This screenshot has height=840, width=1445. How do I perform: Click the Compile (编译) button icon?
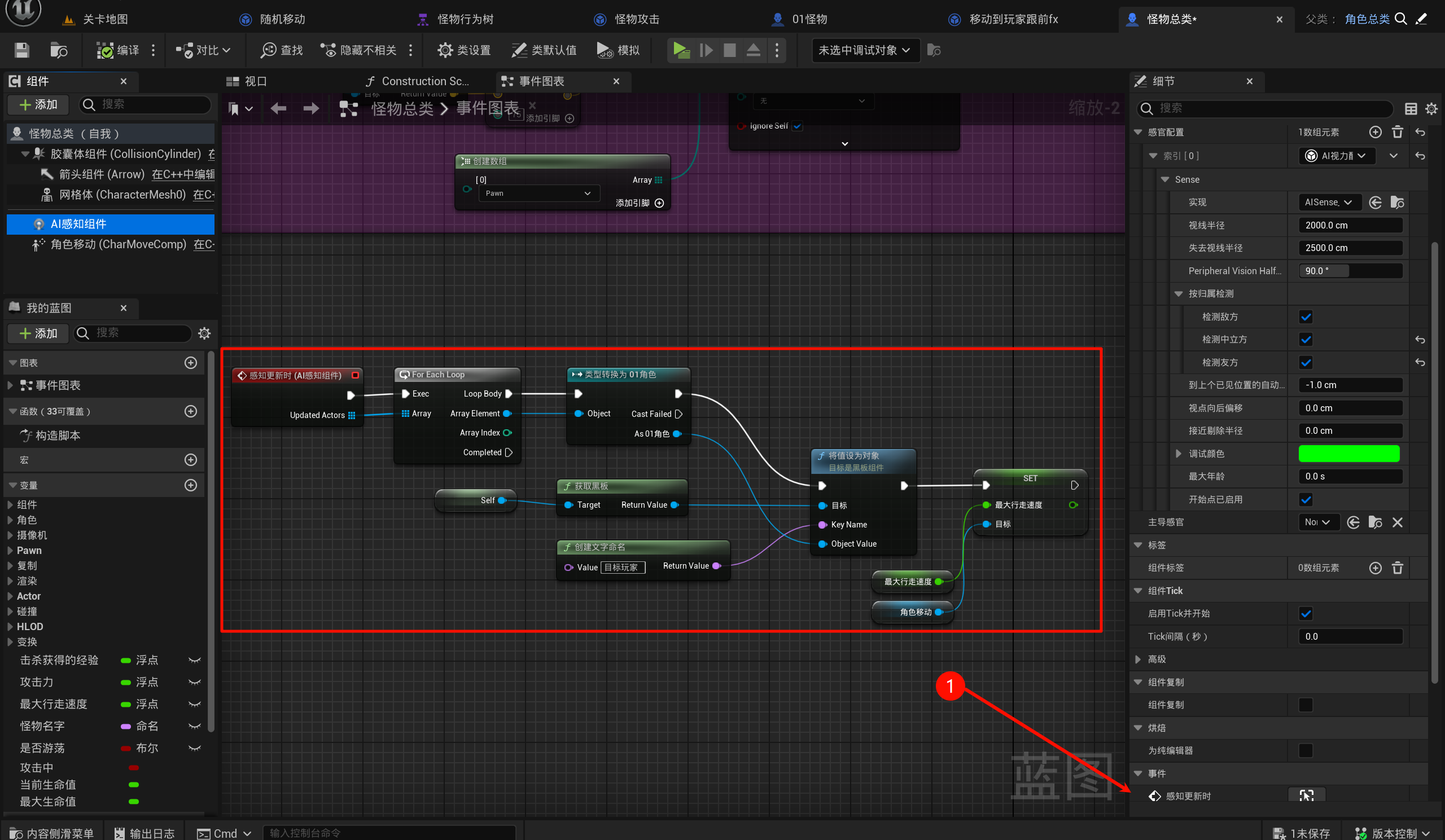coord(105,50)
